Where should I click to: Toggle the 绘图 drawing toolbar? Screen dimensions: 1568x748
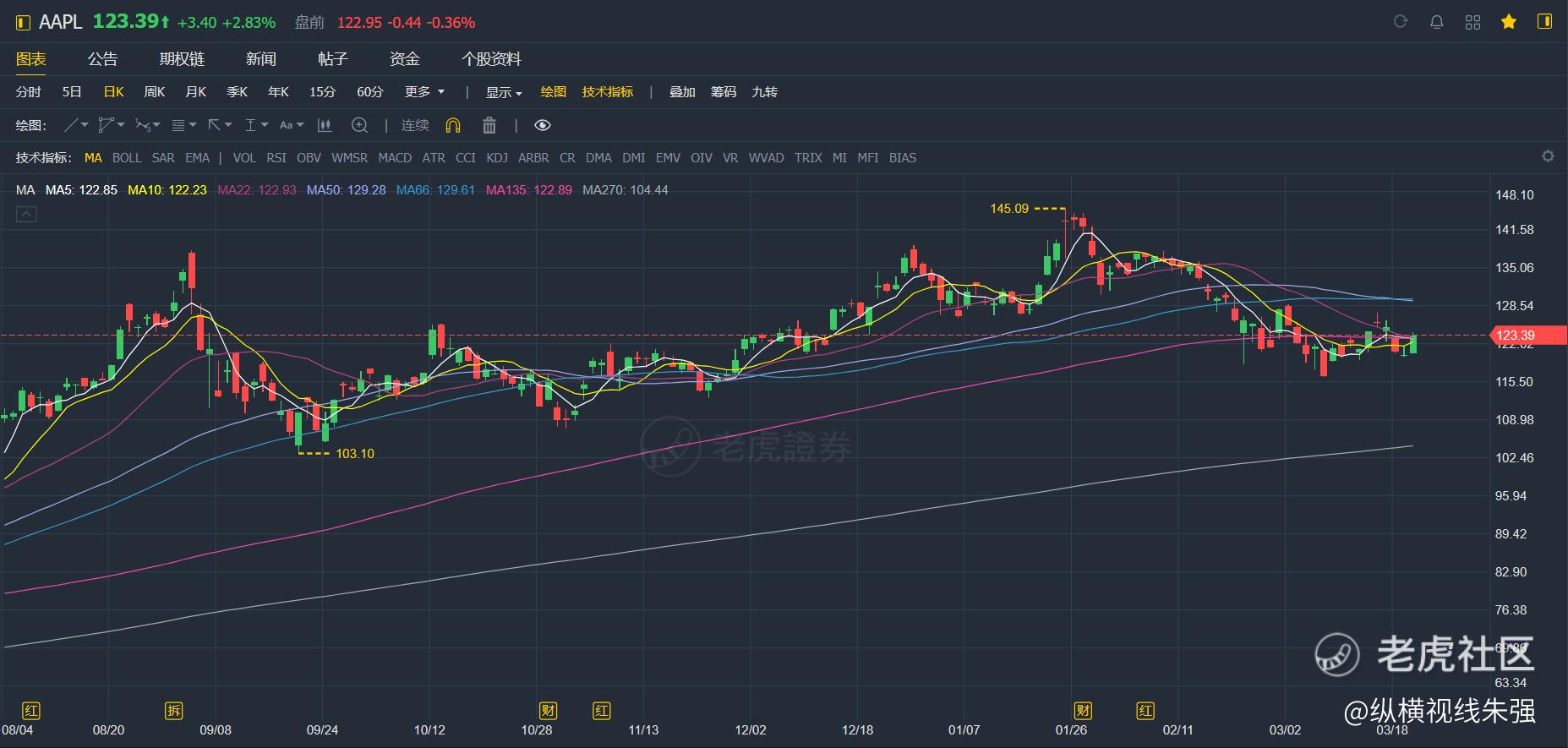[x=554, y=91]
